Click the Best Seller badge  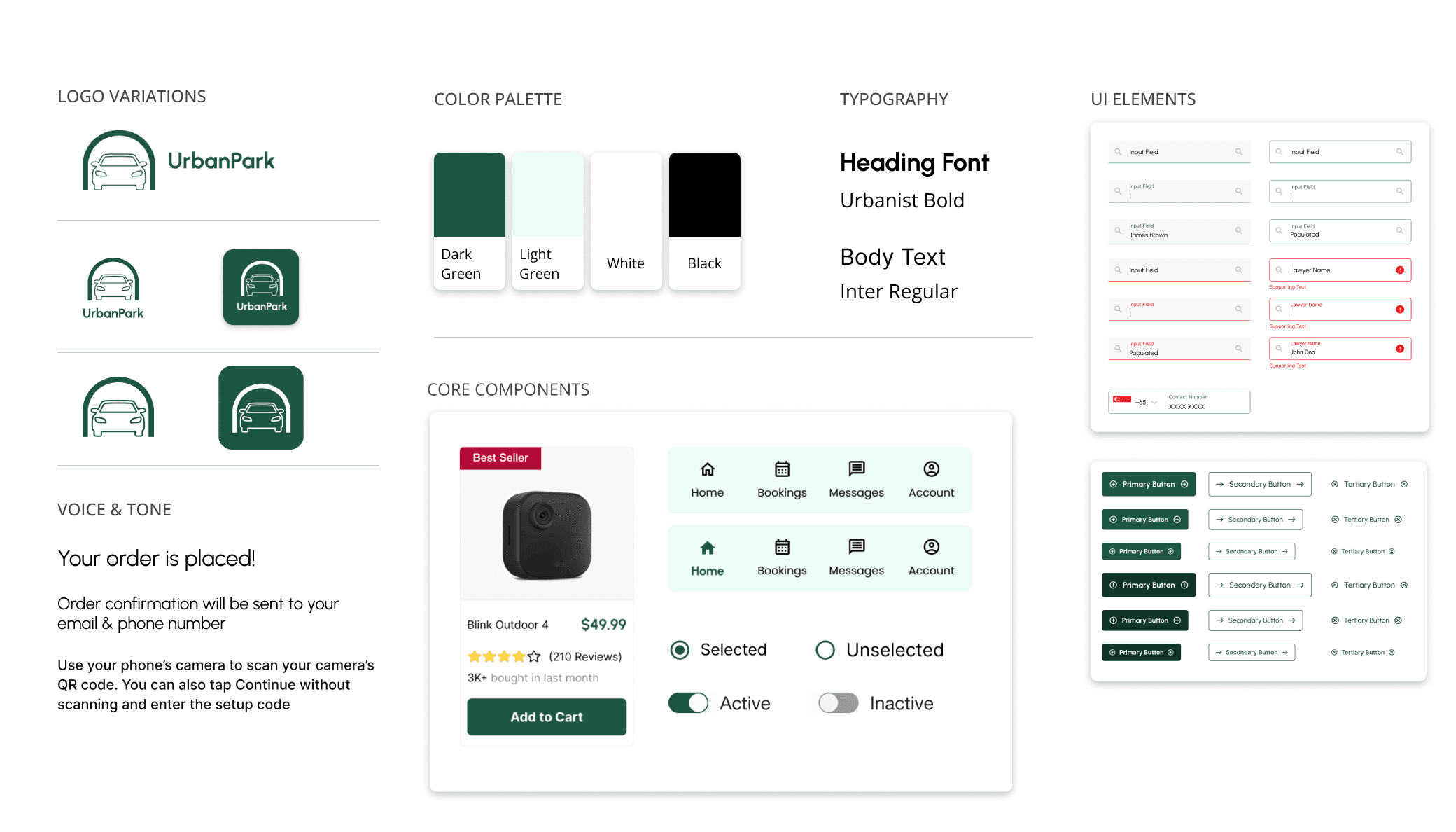pos(500,458)
